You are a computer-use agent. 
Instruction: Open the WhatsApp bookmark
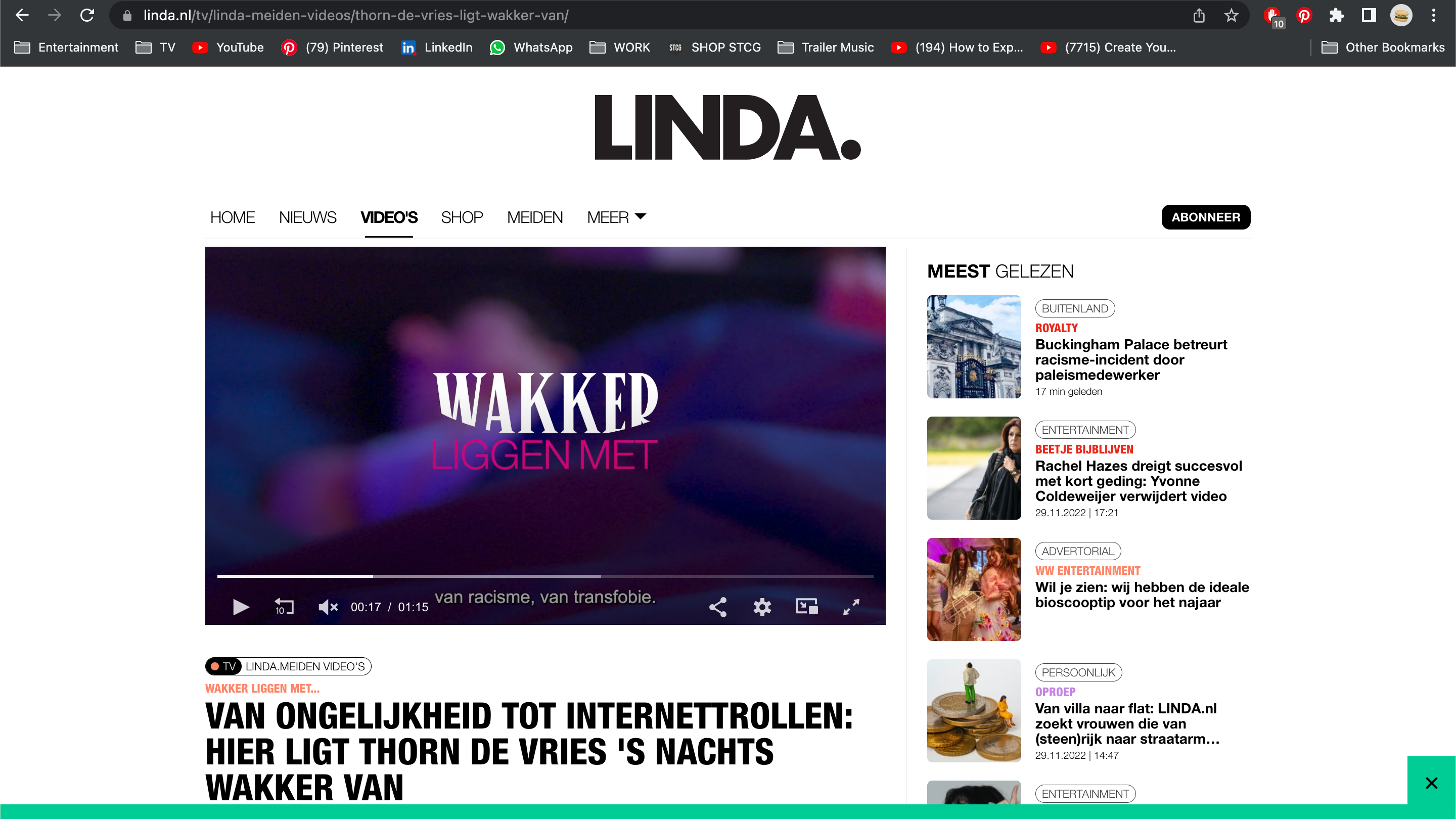[531, 48]
